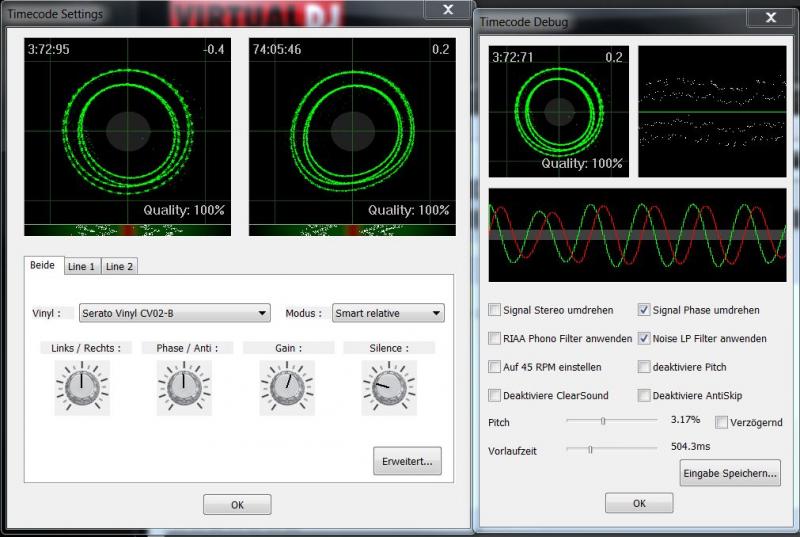Click Eingabe Speichern... button
This screenshot has width=800, height=537.
[x=730, y=473]
